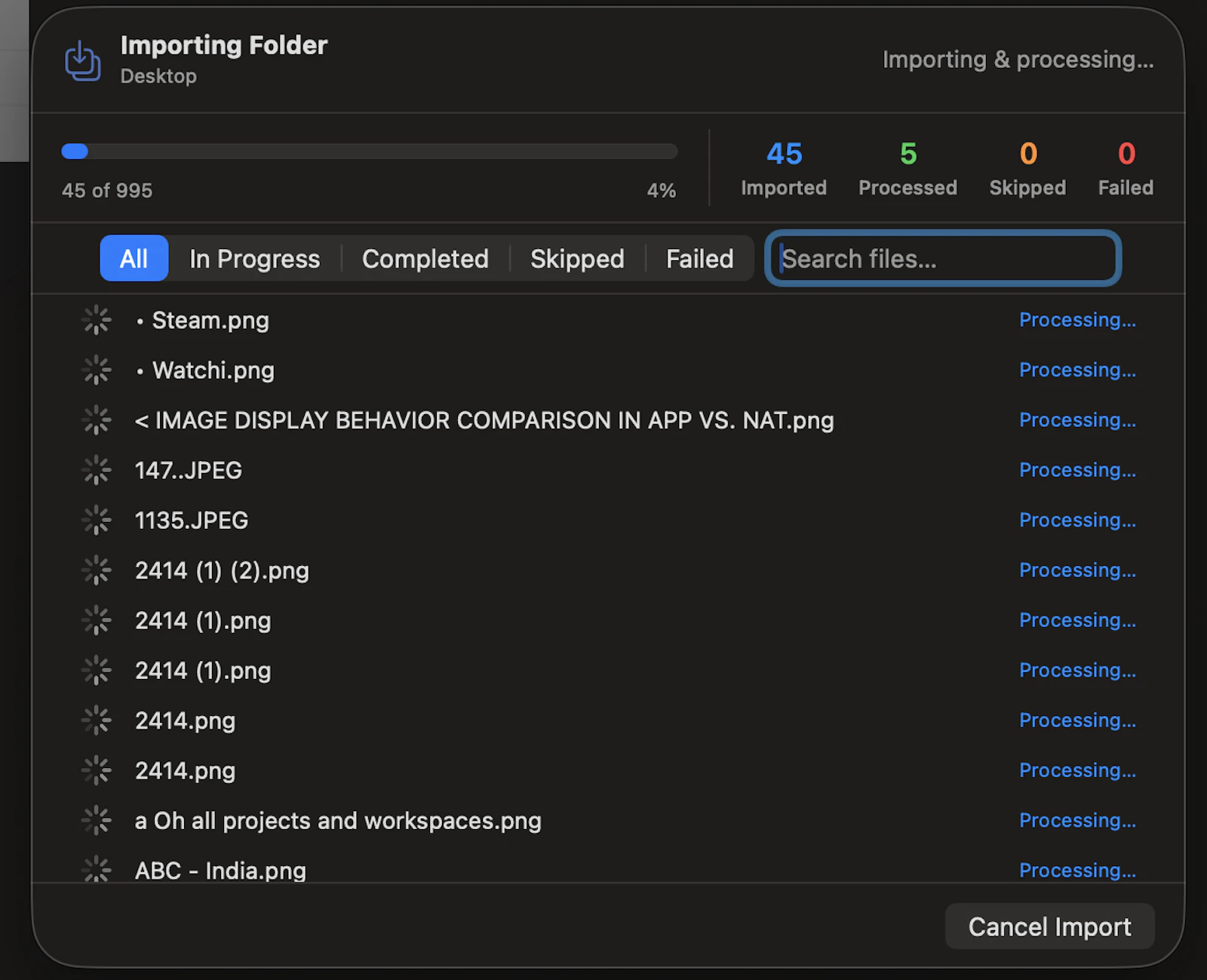Click the 45 Imported counter

784,168
